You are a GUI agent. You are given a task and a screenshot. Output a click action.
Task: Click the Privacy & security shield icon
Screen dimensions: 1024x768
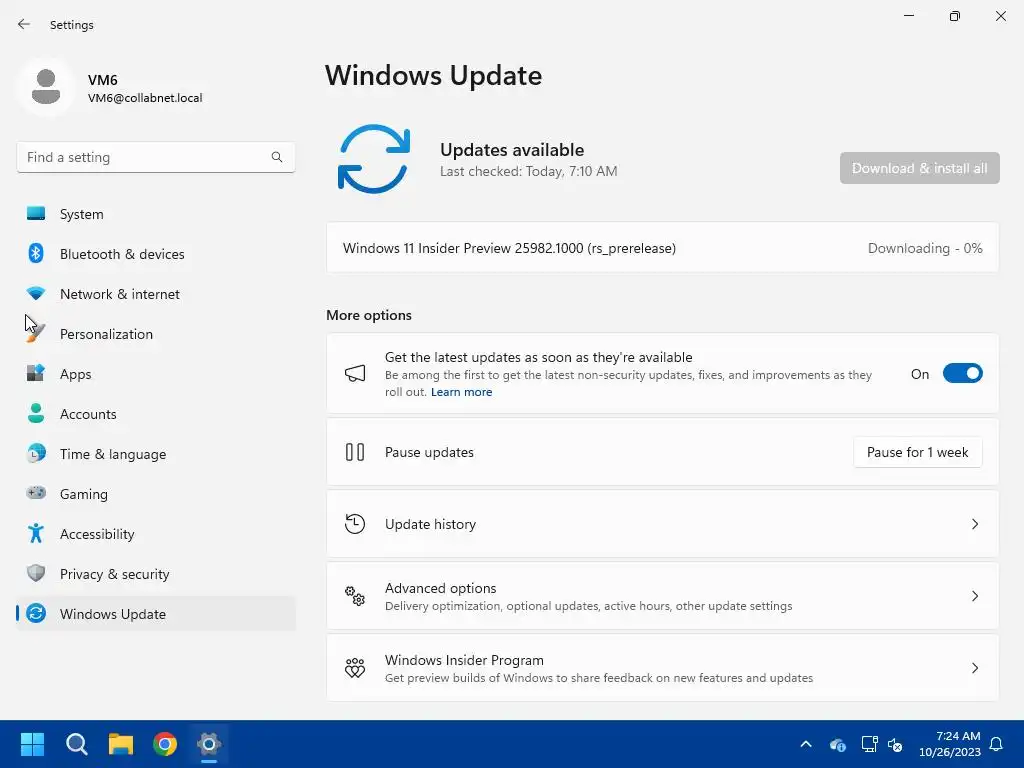[x=36, y=573]
